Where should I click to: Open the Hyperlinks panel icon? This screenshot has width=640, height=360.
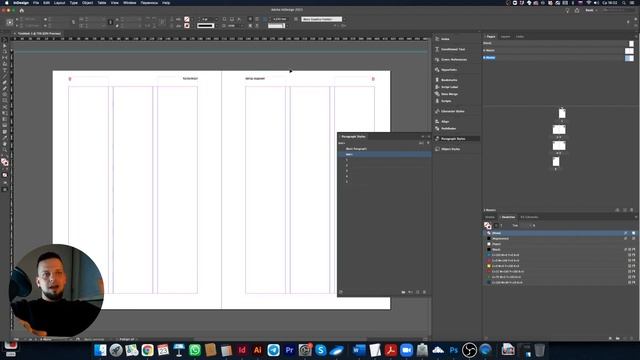point(437,70)
